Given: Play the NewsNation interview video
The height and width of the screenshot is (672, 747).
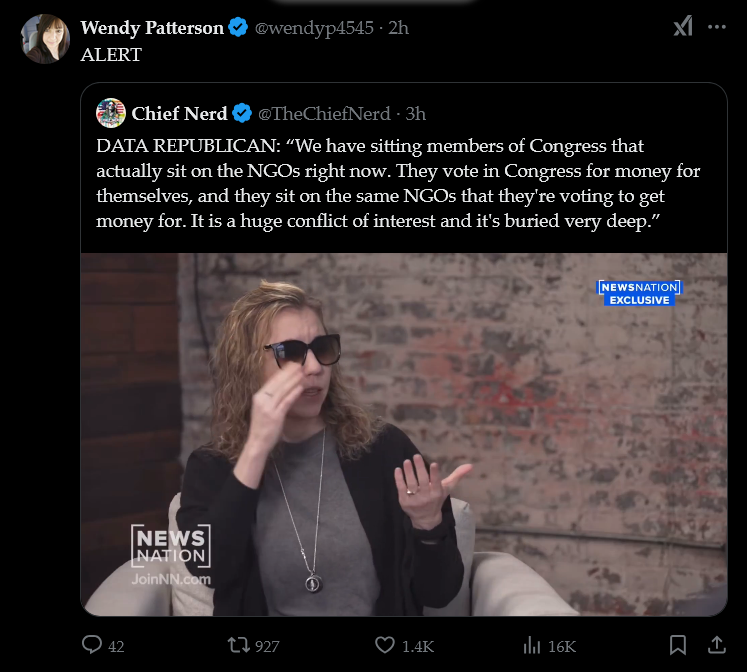Looking at the screenshot, I should [x=404, y=435].
